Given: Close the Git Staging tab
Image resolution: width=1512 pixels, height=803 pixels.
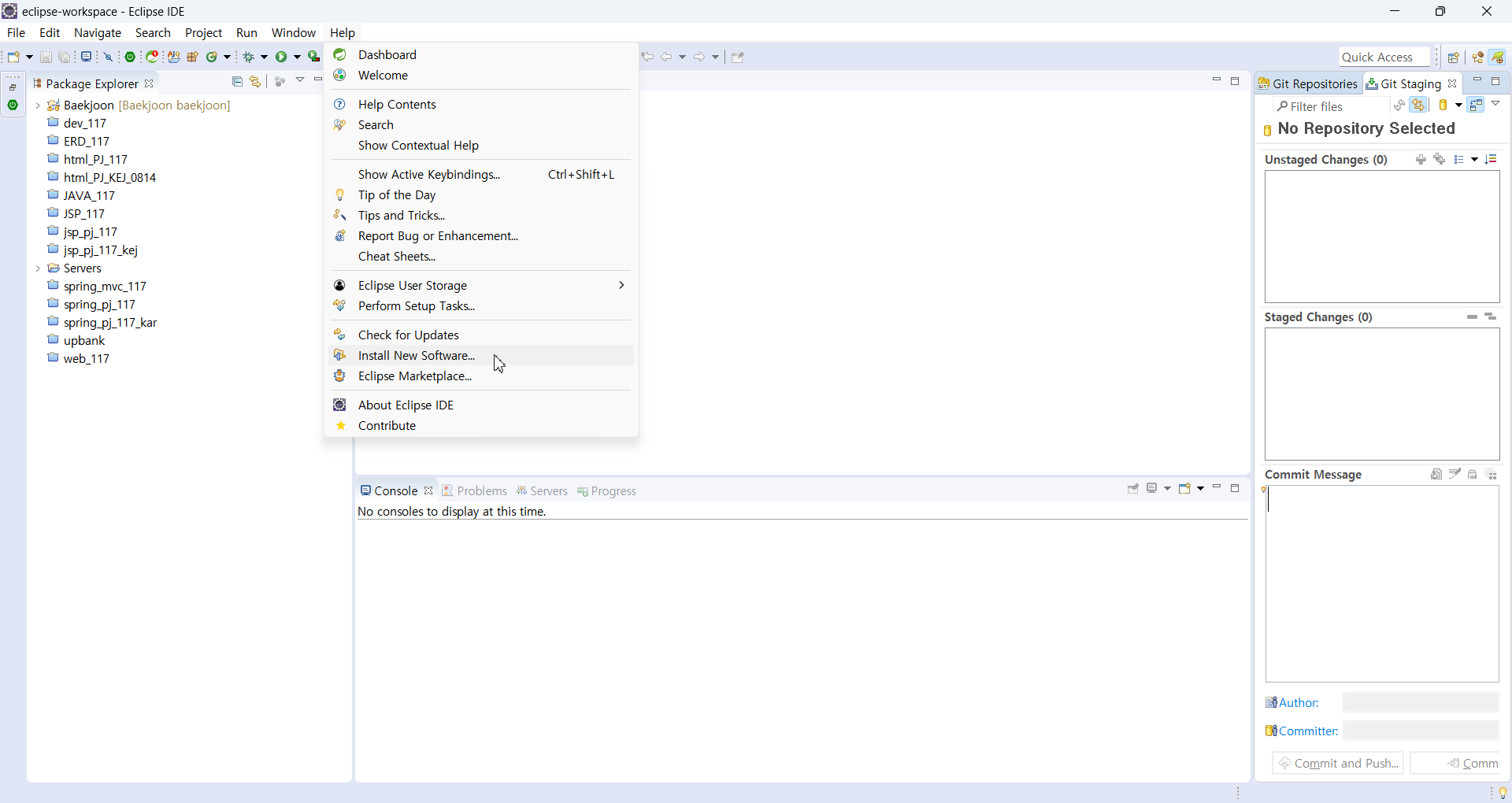Looking at the screenshot, I should [x=1453, y=83].
